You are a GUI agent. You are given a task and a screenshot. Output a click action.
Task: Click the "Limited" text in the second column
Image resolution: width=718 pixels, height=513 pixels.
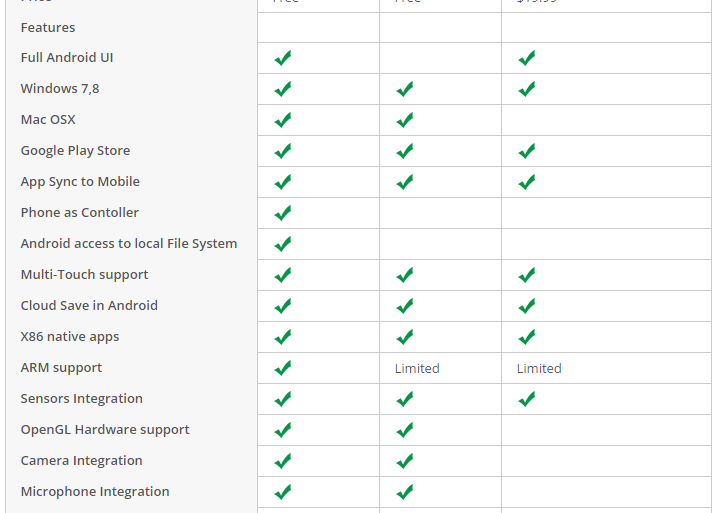pyautogui.click(x=417, y=368)
